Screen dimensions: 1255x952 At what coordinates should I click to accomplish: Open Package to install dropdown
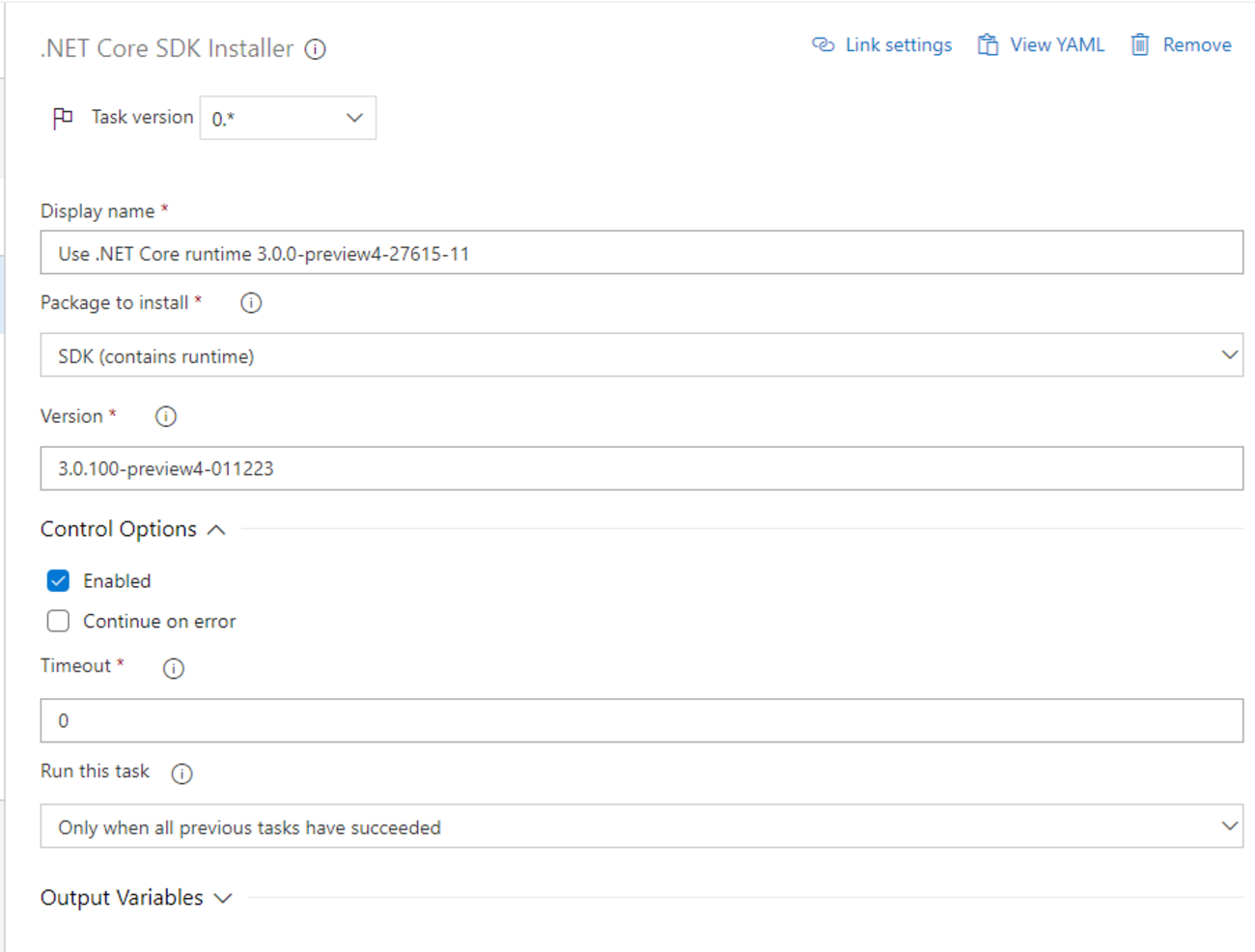641,355
